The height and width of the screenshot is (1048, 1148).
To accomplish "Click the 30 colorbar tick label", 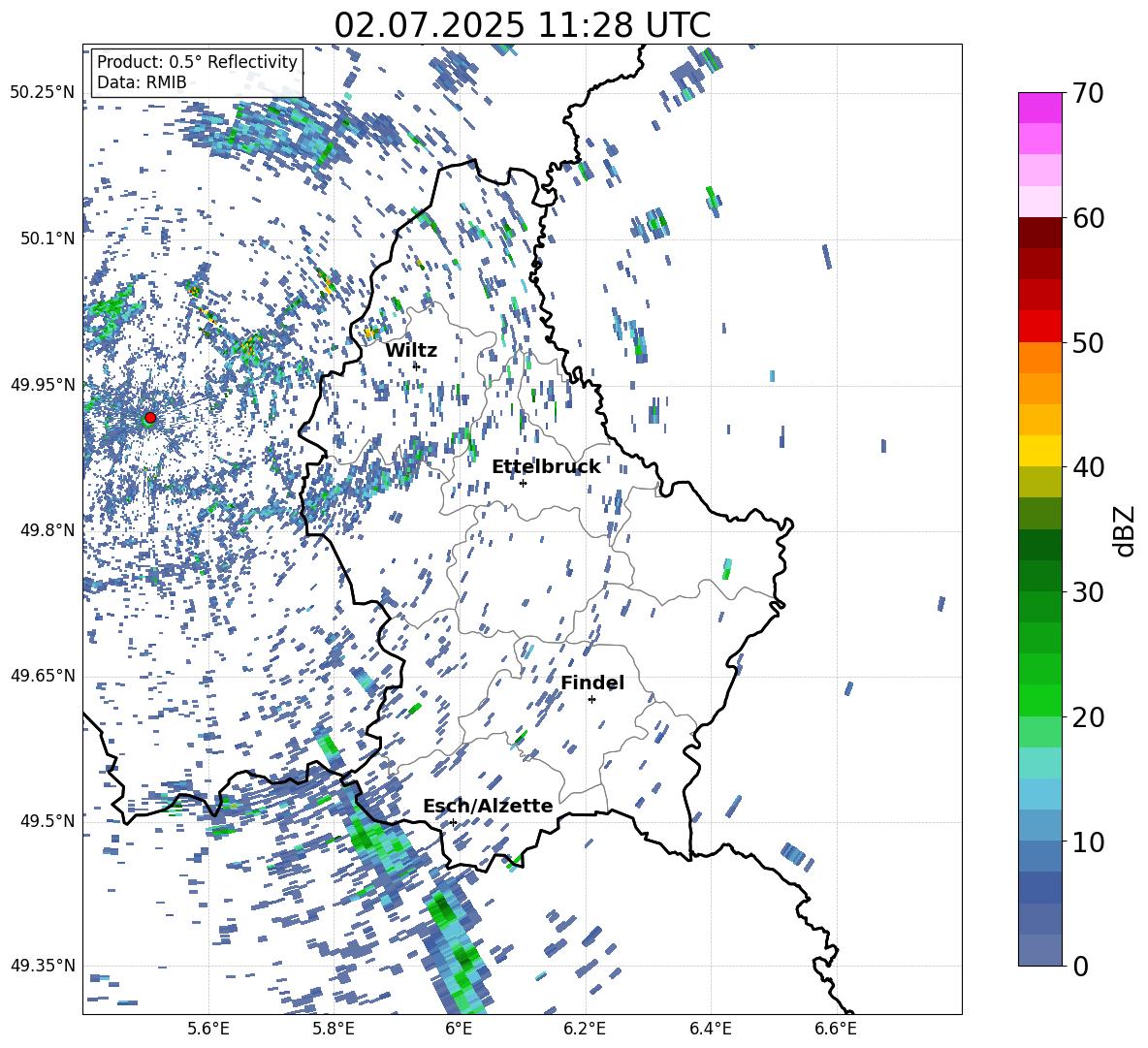I will (1088, 591).
